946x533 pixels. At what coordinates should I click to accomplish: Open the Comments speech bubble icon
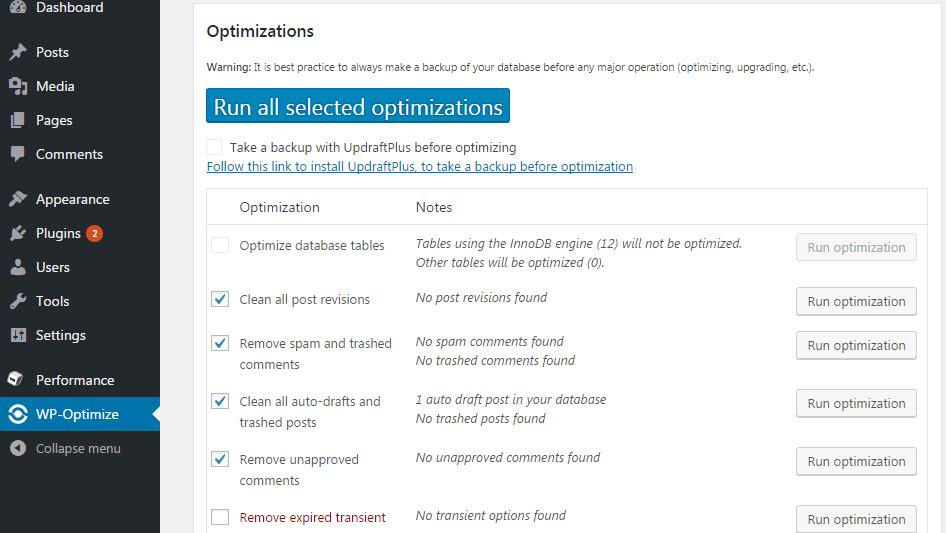[x=18, y=154]
